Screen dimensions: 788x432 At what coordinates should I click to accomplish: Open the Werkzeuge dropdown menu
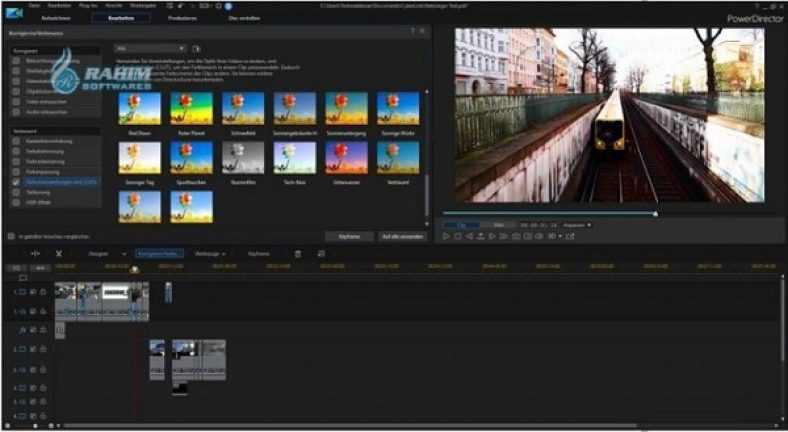pyautogui.click(x=210, y=254)
